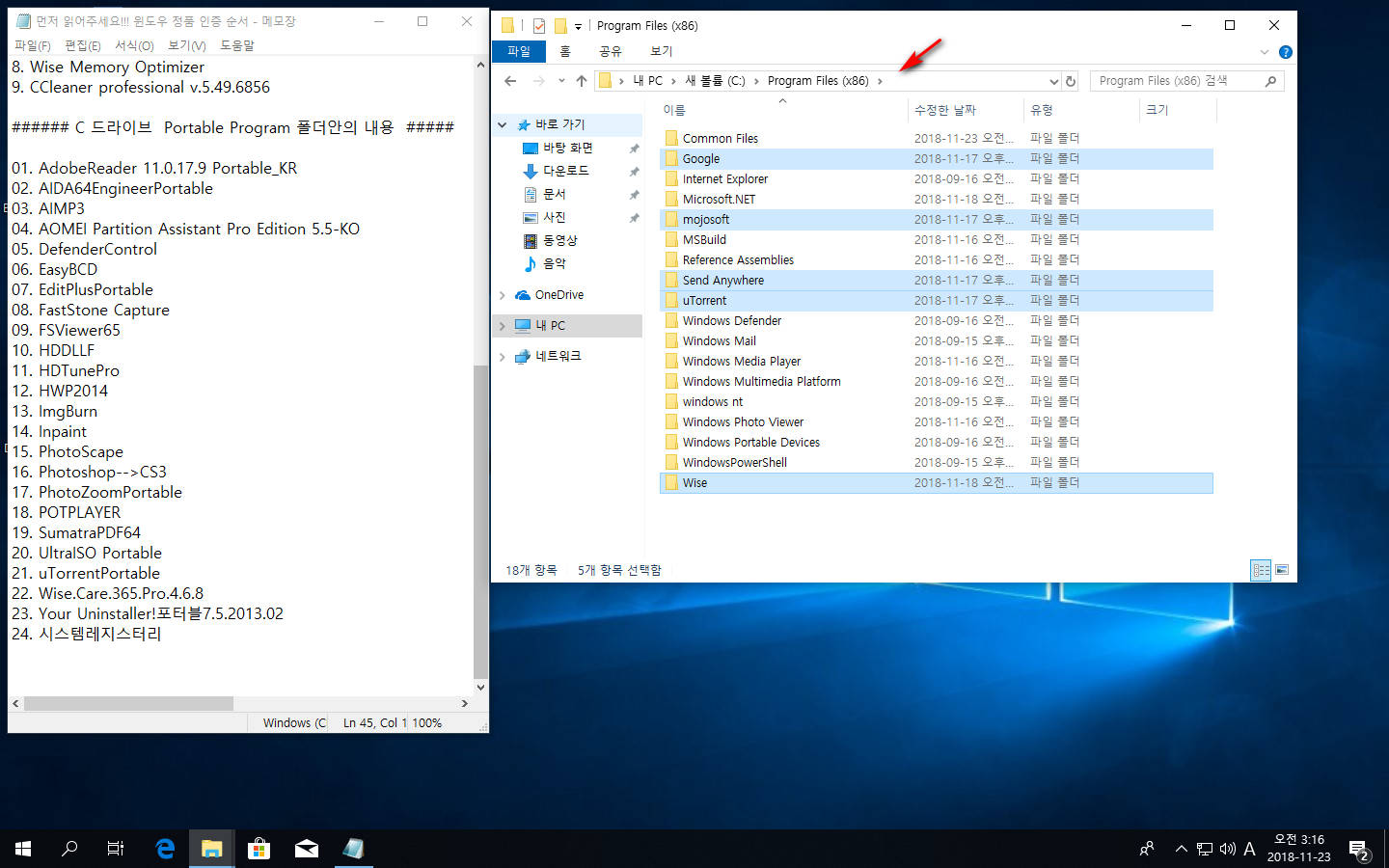This screenshot has width=1389, height=868.
Task: Open 서식(O) menu in Notepad
Action: tap(134, 45)
